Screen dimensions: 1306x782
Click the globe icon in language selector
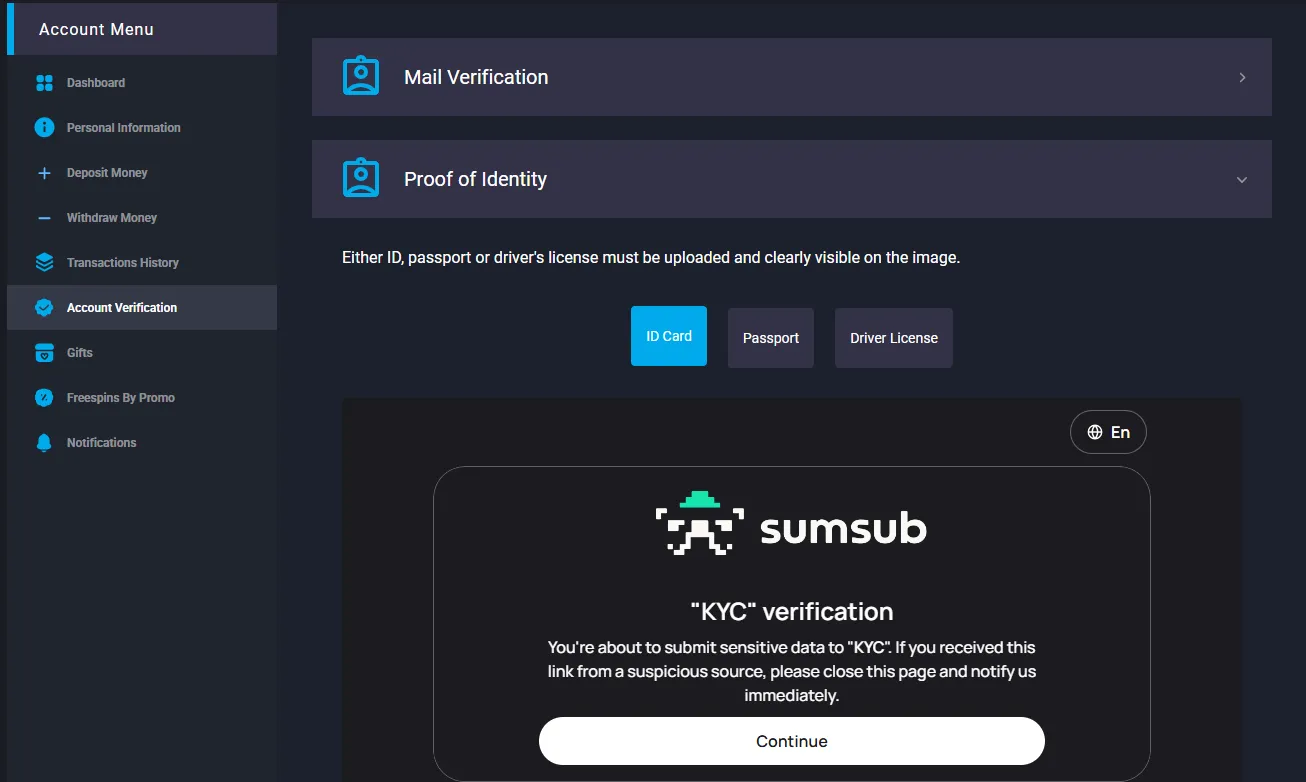[x=1095, y=432]
